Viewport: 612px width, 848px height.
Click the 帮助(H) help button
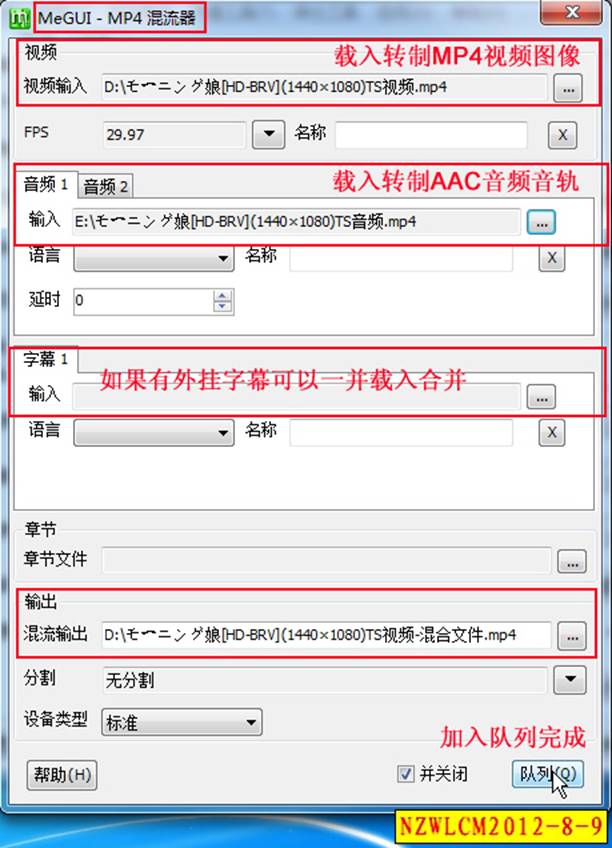click(62, 775)
